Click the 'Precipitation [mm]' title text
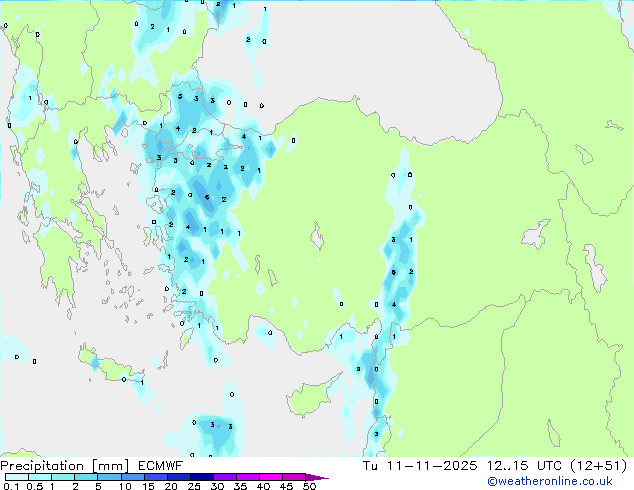The image size is (634, 490). tap(65, 466)
